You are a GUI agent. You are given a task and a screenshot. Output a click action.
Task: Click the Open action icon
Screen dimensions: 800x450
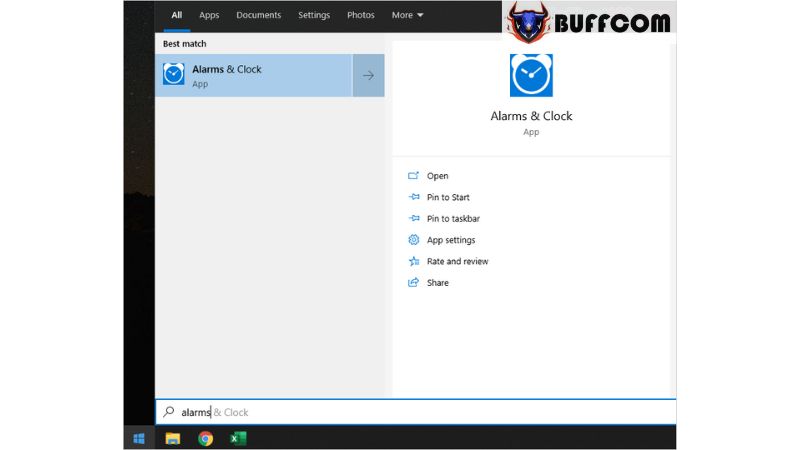tap(413, 176)
